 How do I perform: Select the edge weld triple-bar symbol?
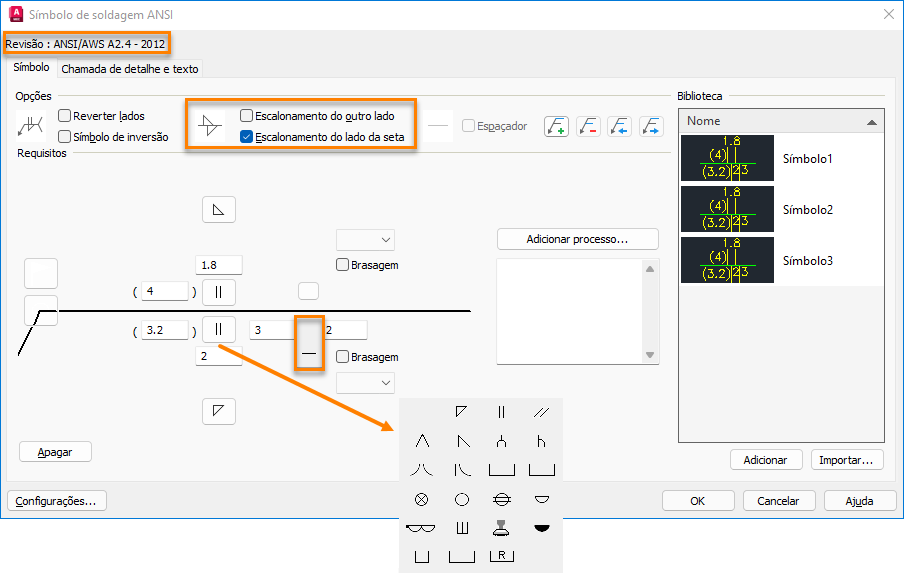tap(462, 527)
